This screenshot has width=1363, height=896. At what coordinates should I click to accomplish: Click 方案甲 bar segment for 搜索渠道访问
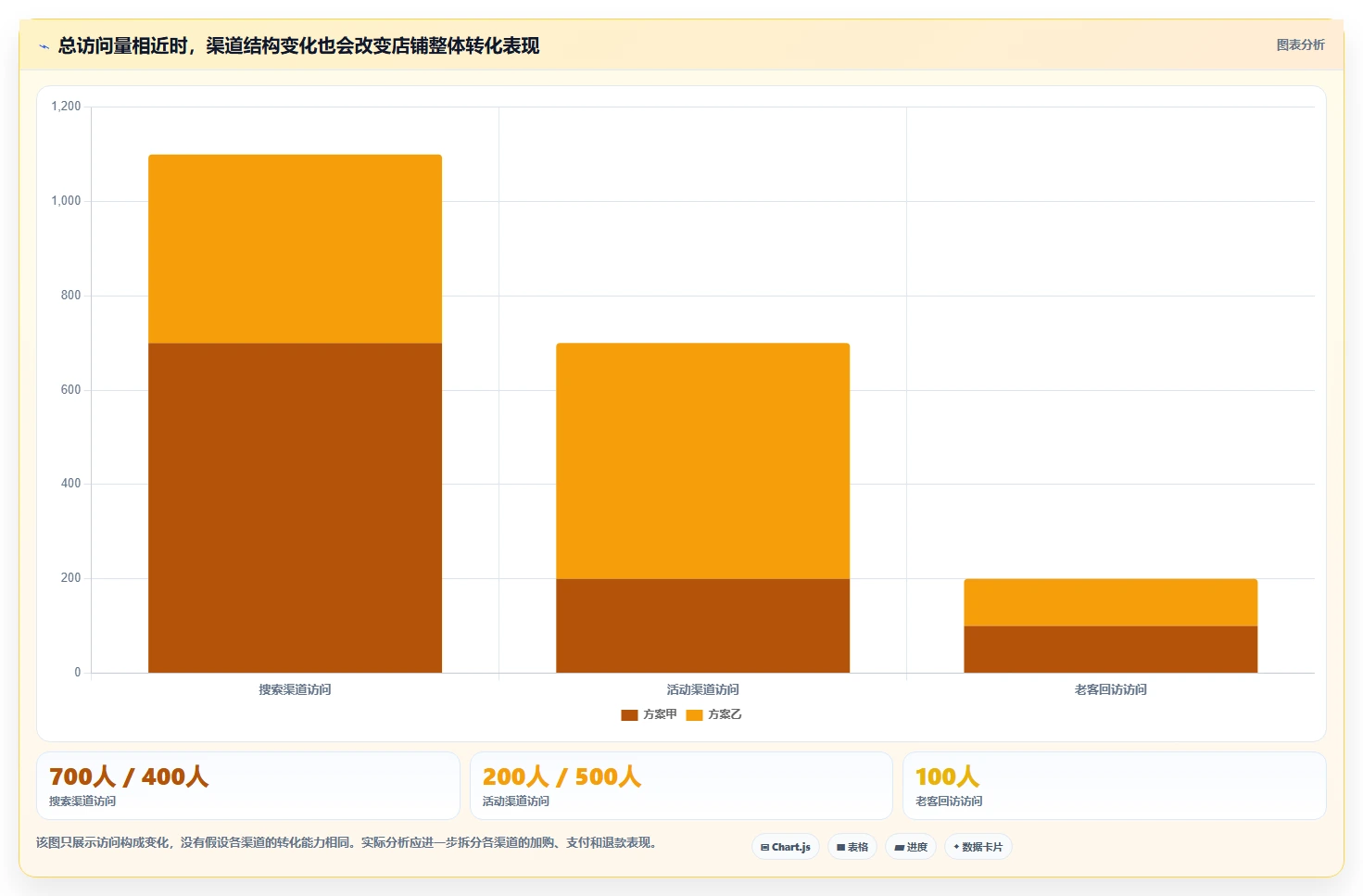coord(295,508)
